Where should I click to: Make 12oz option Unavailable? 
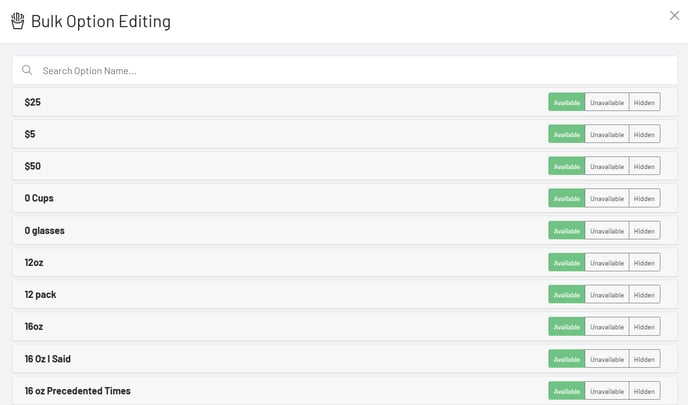pyautogui.click(x=606, y=262)
